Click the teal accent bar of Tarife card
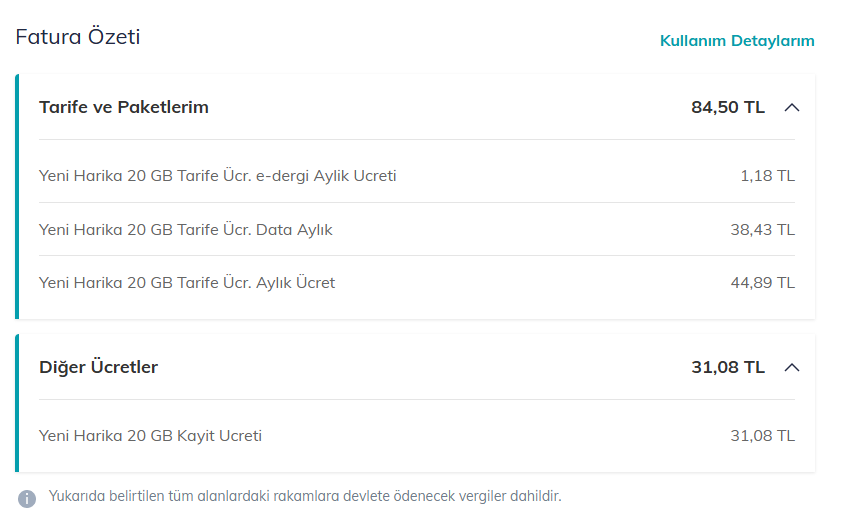The width and height of the screenshot is (842, 518). [17, 196]
